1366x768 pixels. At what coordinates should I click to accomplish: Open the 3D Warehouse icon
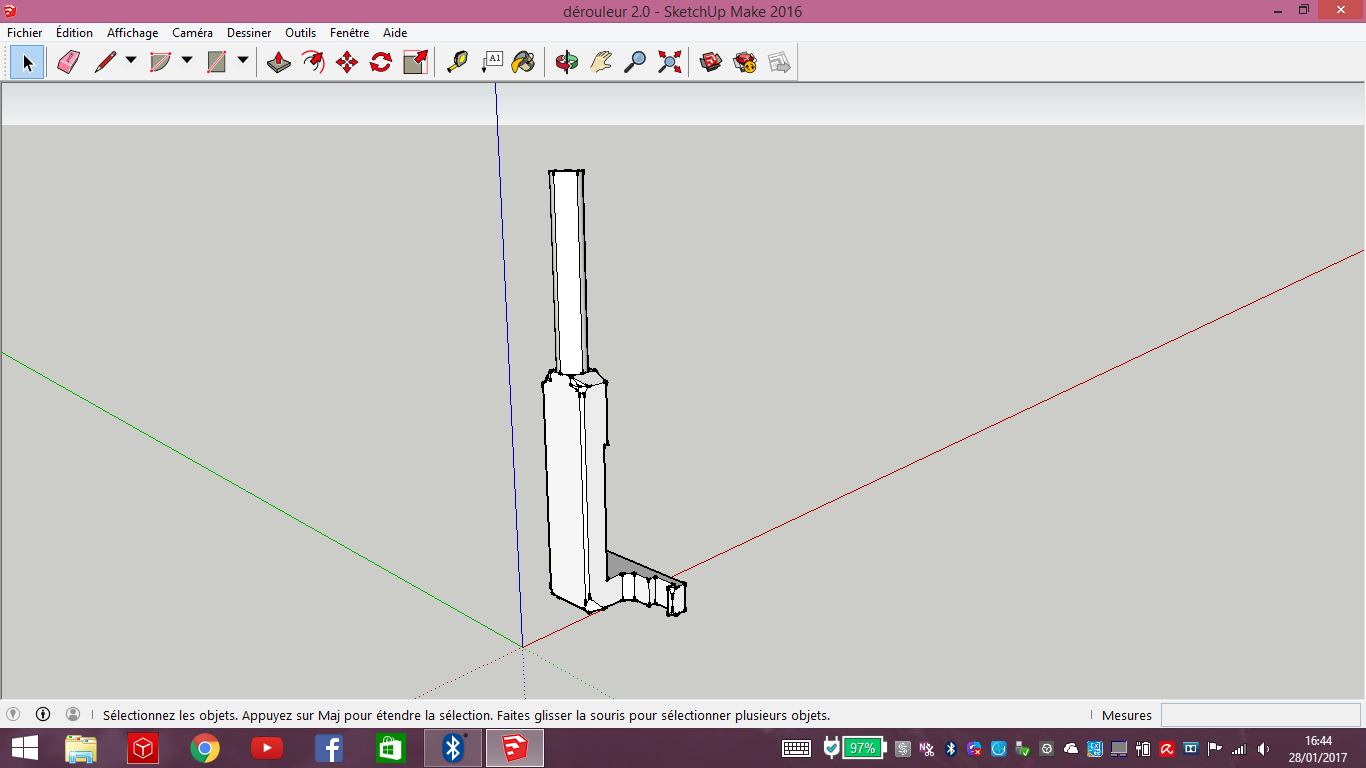click(x=711, y=63)
